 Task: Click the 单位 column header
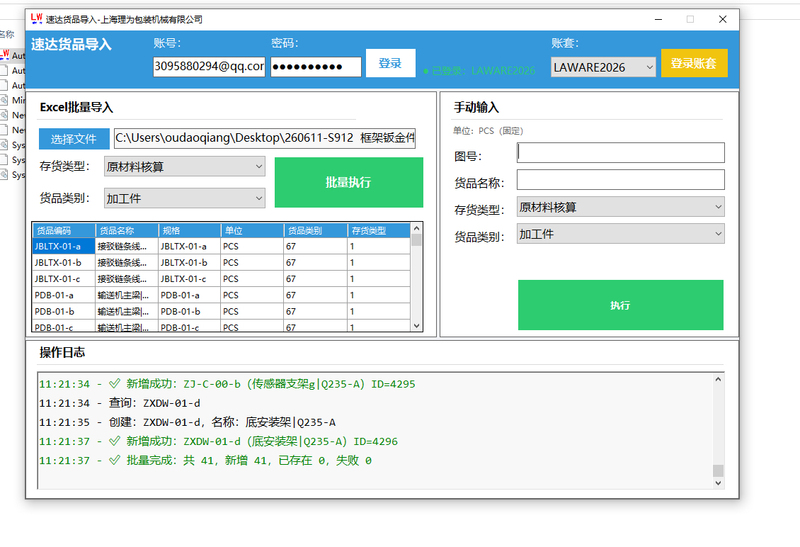[252, 231]
